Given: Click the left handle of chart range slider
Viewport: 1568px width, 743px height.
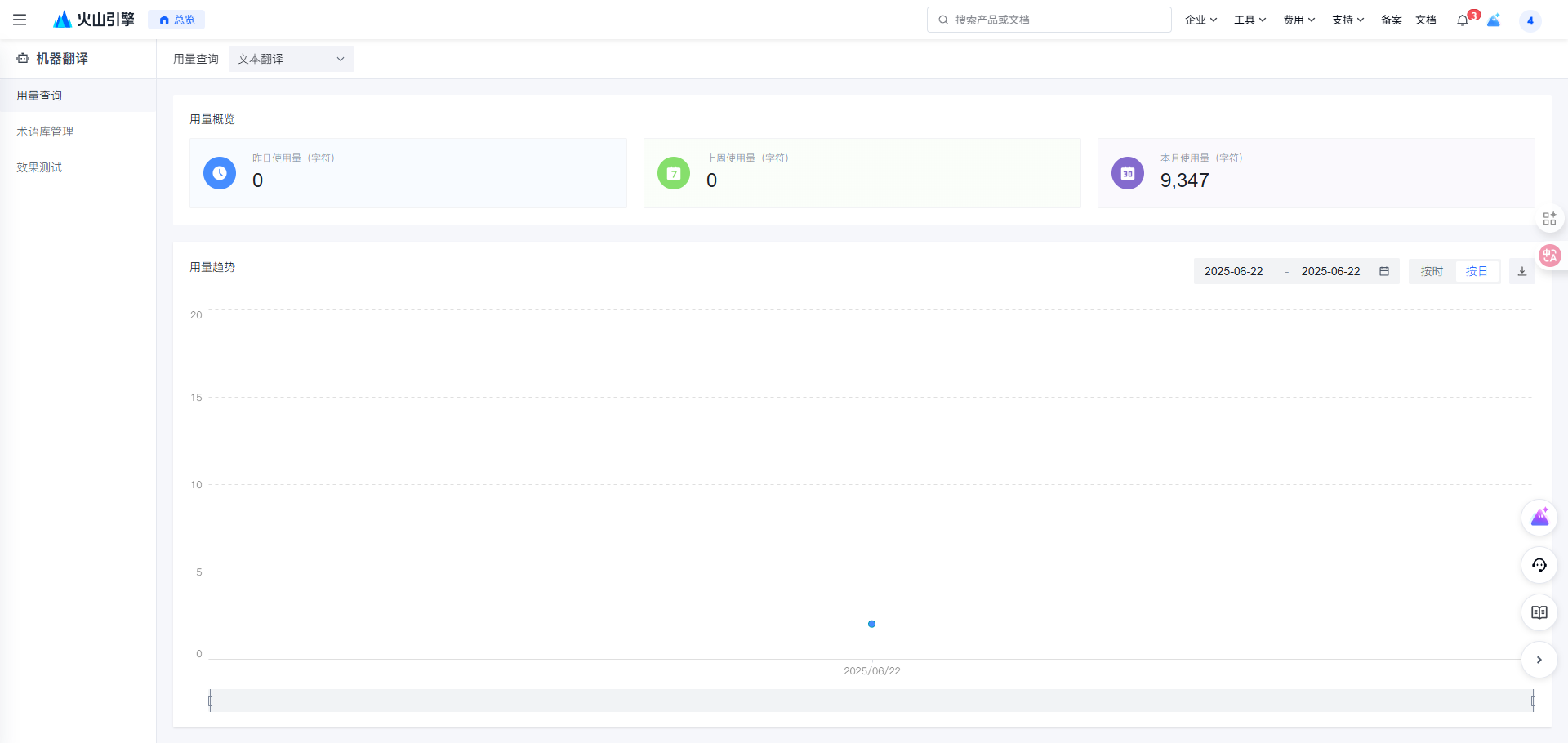Looking at the screenshot, I should (x=210, y=701).
